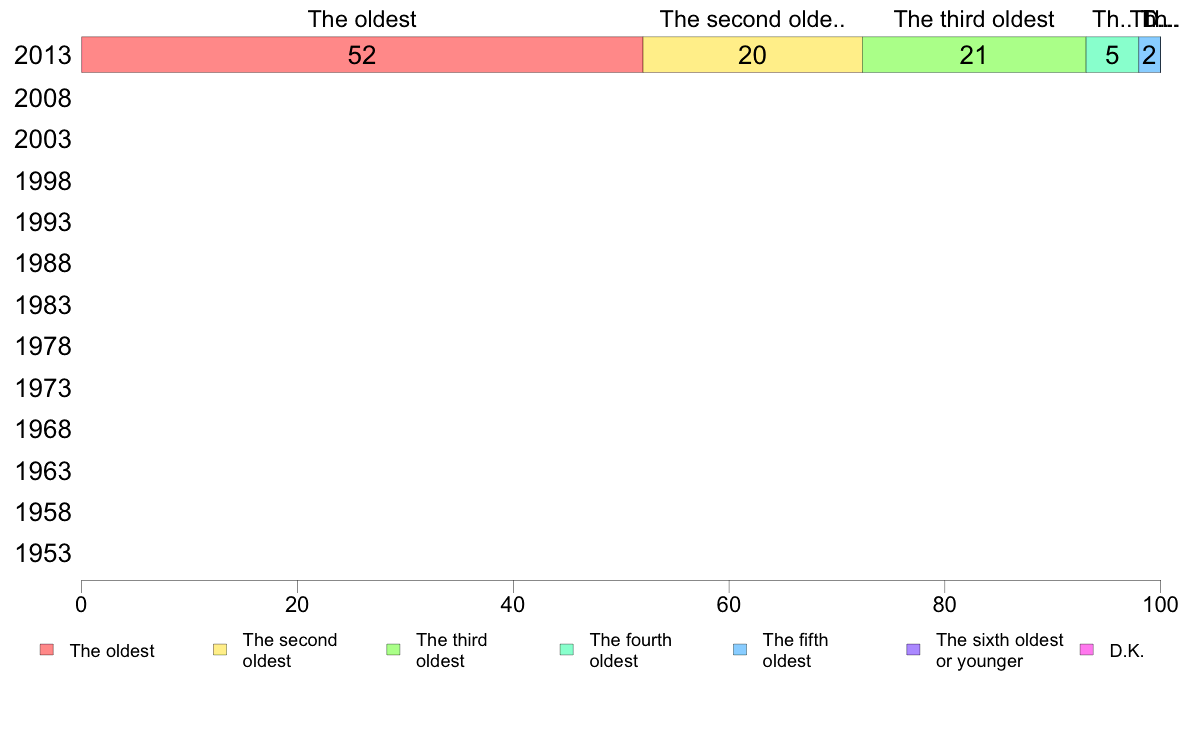Click the 1973 year label

[x=42, y=389]
